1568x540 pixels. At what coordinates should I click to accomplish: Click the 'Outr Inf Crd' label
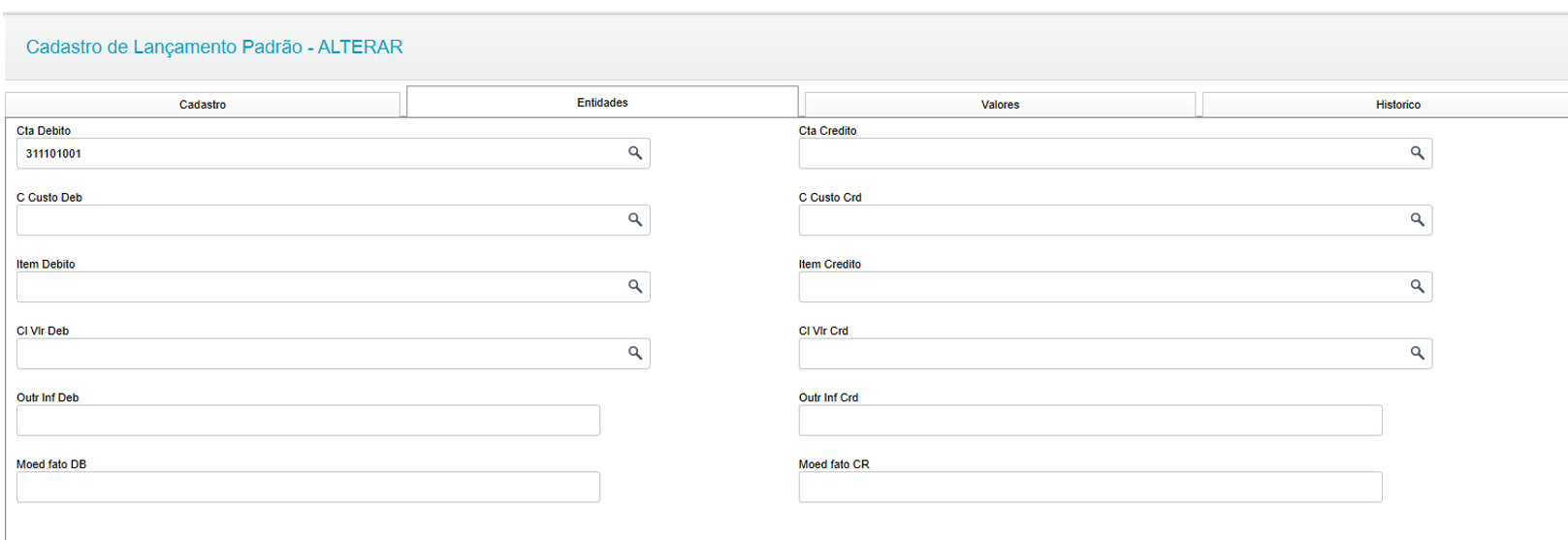tap(828, 398)
